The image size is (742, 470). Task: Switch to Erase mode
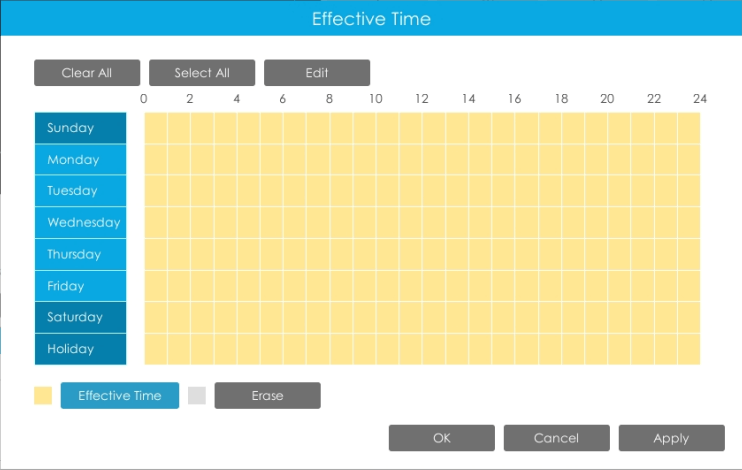coord(267,396)
